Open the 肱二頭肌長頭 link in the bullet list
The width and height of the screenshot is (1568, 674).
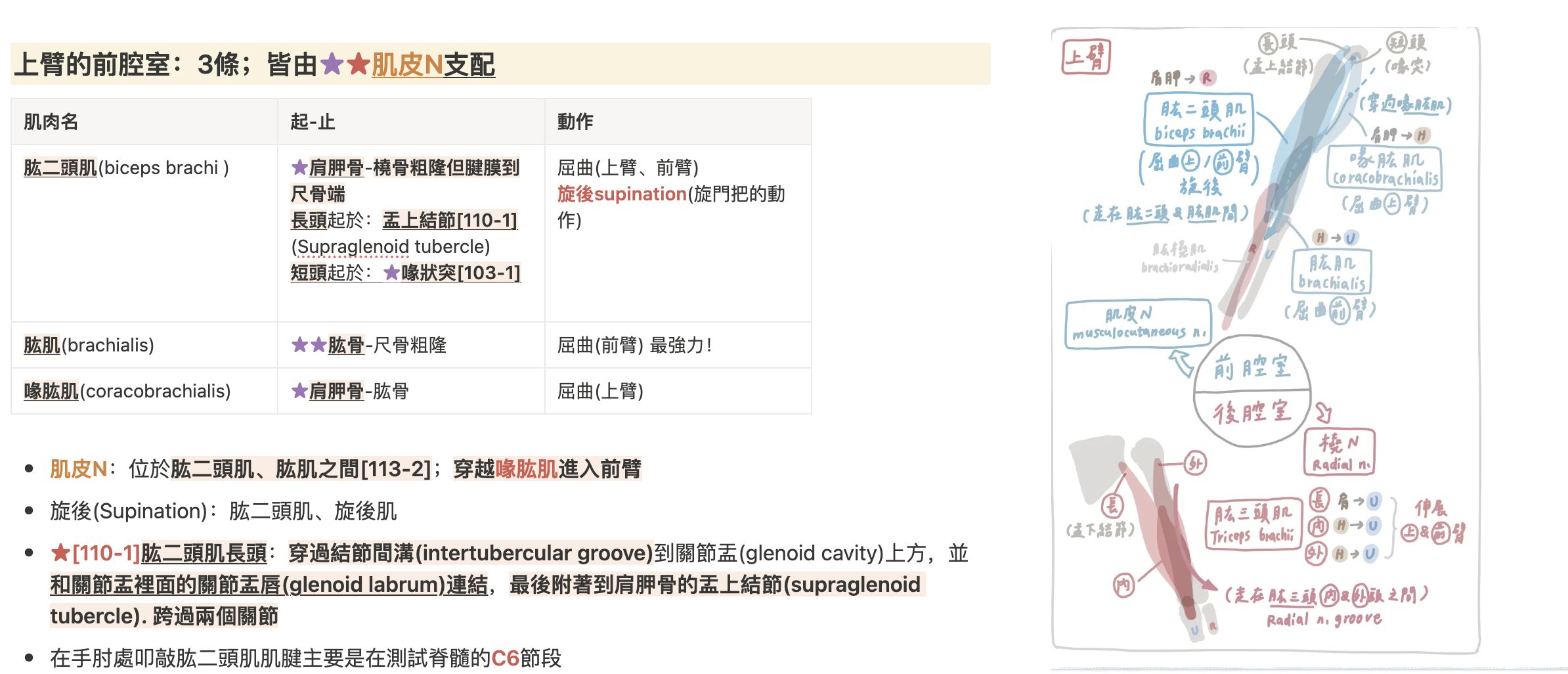[x=204, y=553]
